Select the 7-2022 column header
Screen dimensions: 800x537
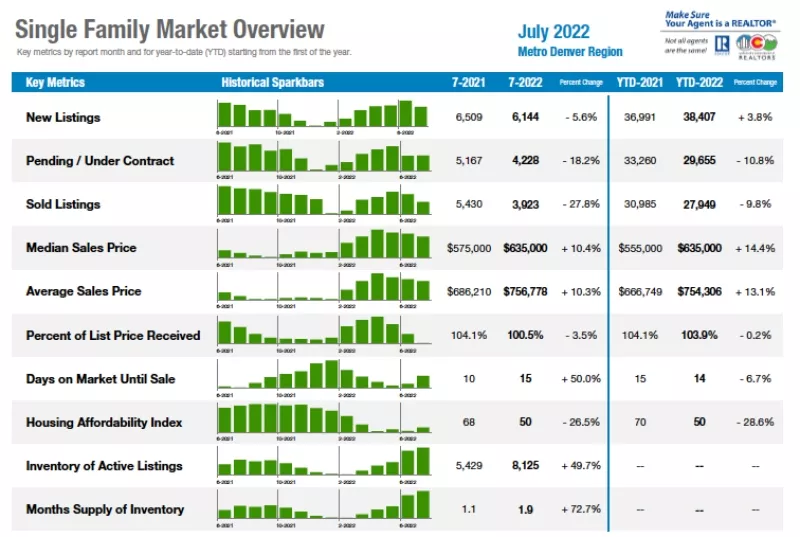click(x=525, y=82)
